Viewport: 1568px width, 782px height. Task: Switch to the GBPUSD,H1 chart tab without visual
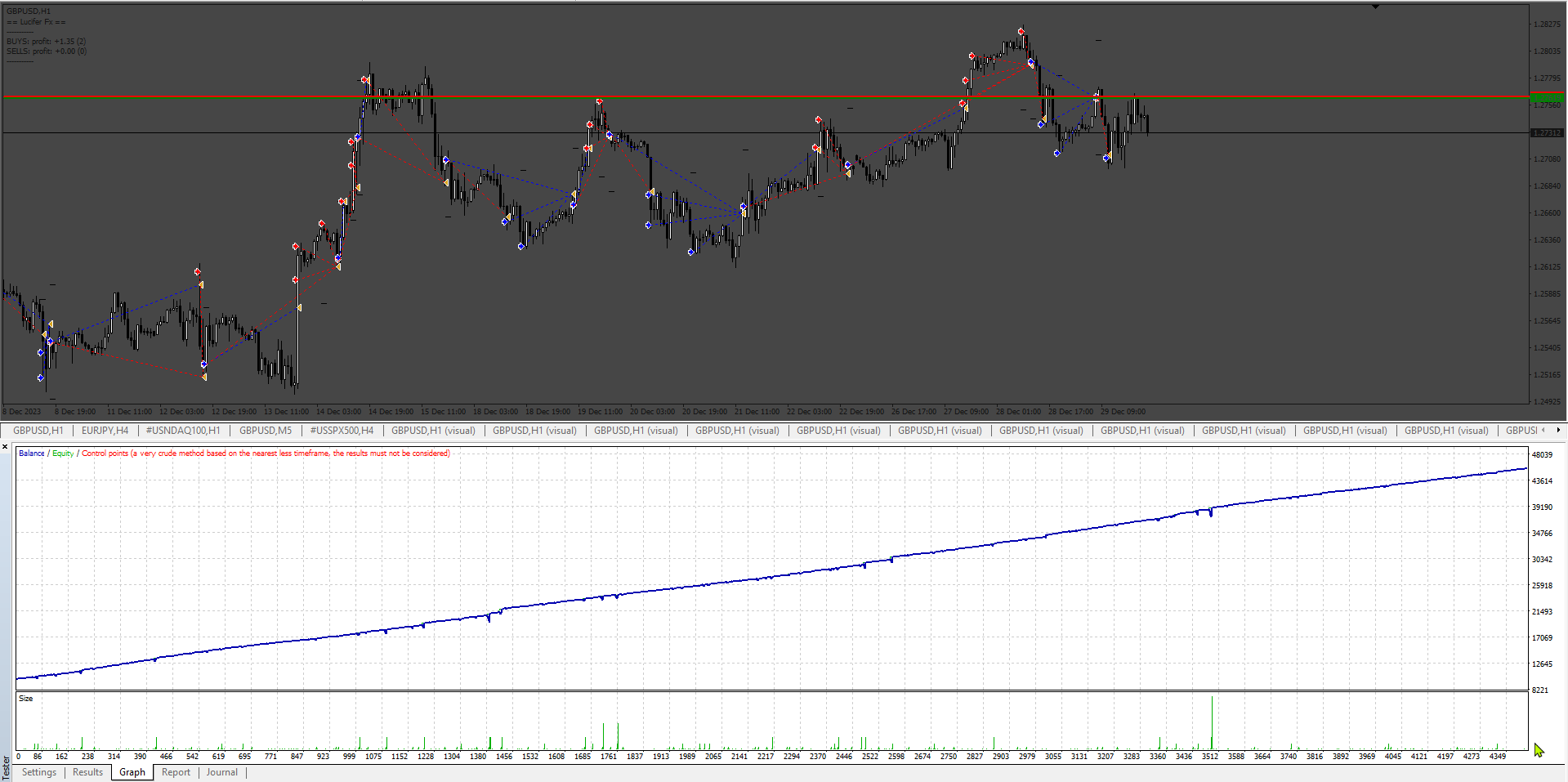click(x=38, y=431)
